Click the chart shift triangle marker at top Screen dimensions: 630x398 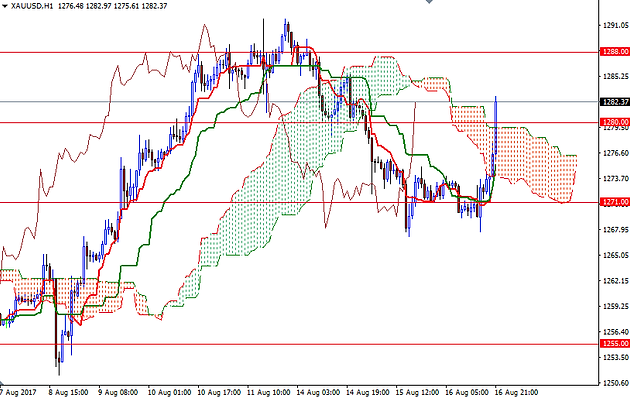click(x=429, y=2)
